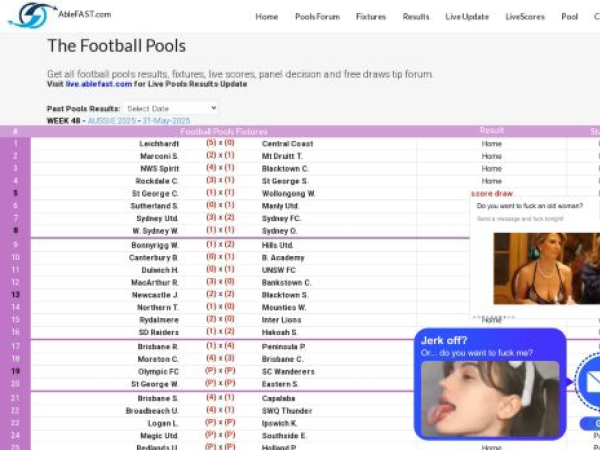Click the red score draw result
Image resolution: width=600 pixels, height=450 pixels.
click(x=491, y=193)
